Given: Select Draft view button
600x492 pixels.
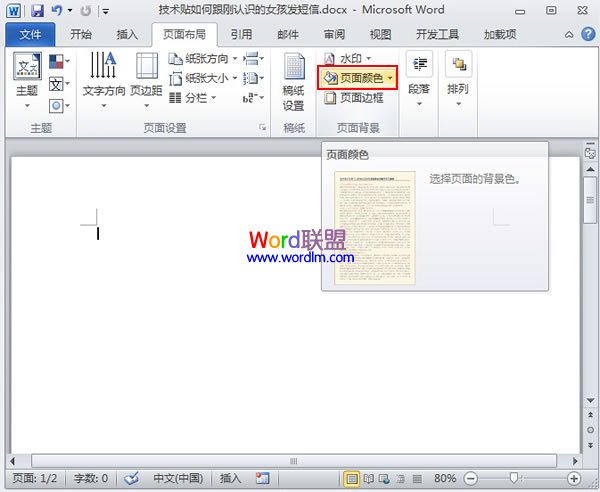Looking at the screenshot, I should click(417, 478).
